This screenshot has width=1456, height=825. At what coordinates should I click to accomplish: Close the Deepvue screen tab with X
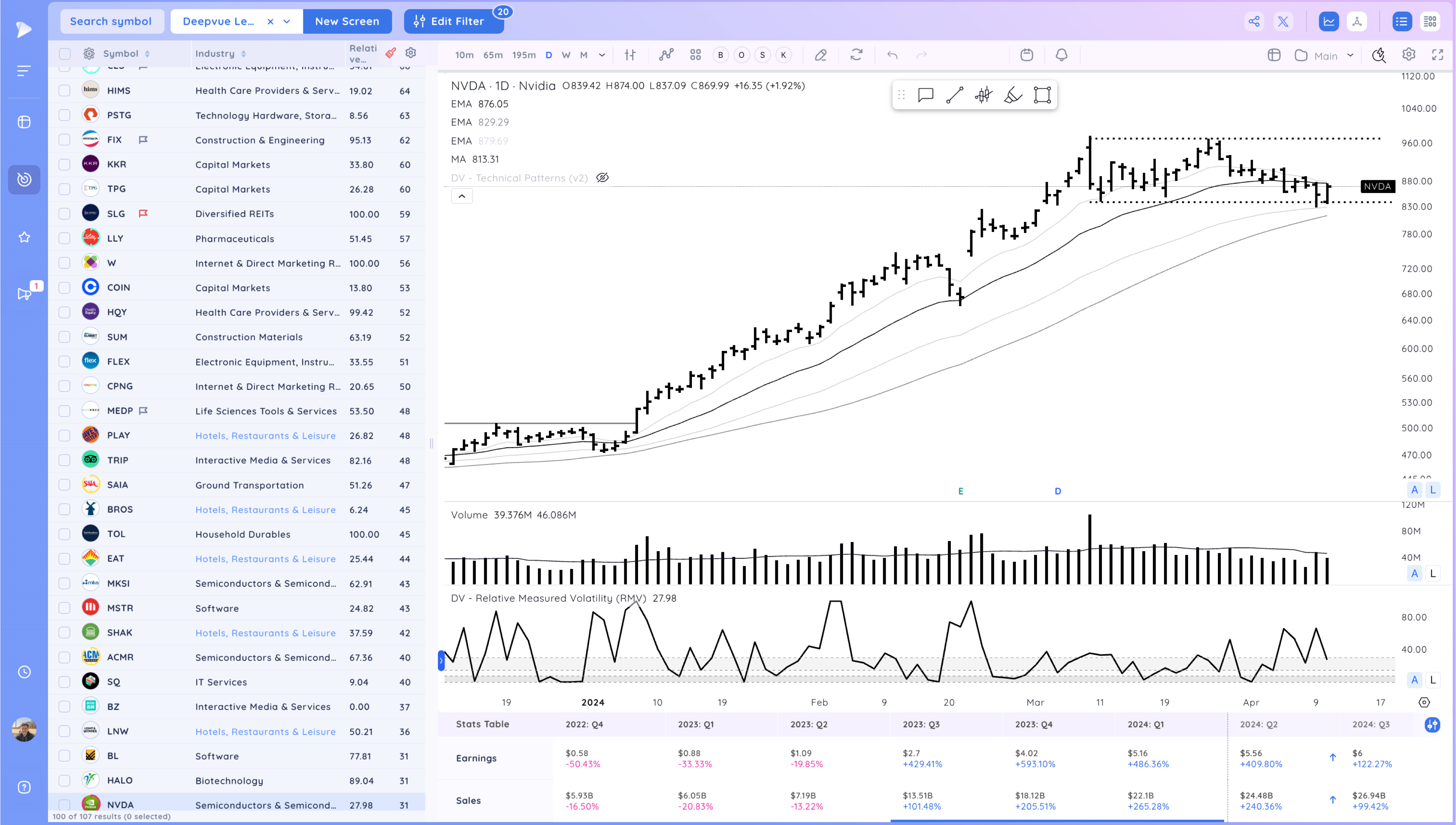pos(270,21)
